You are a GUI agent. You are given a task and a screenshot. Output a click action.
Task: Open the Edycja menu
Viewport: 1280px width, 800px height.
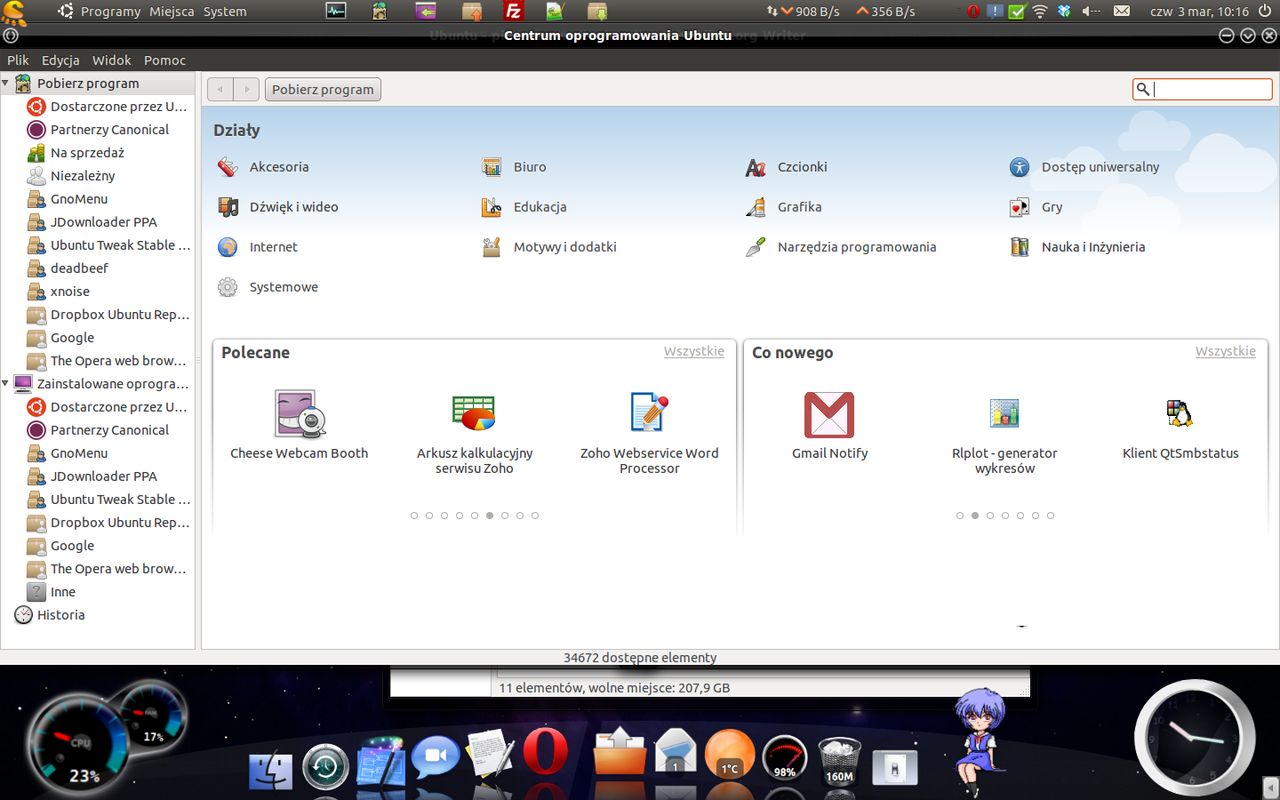60,60
